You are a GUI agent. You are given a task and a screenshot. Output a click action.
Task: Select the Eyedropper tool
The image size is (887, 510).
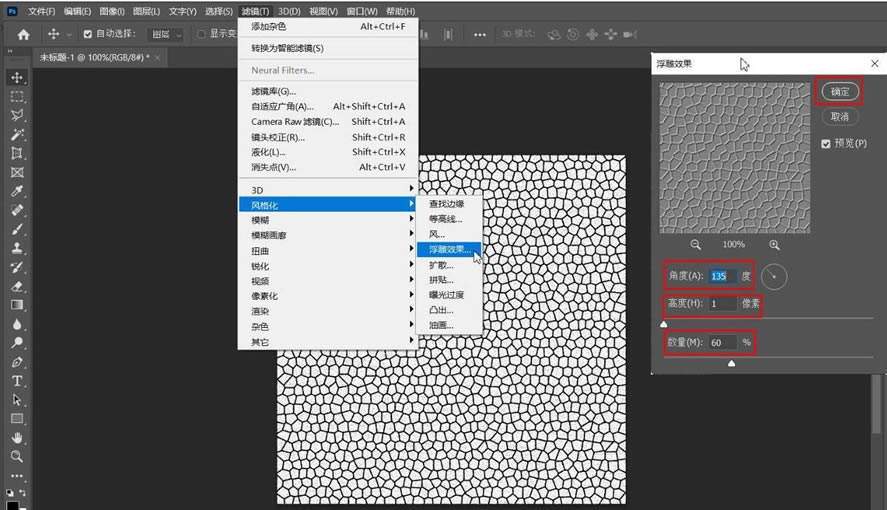(17, 191)
